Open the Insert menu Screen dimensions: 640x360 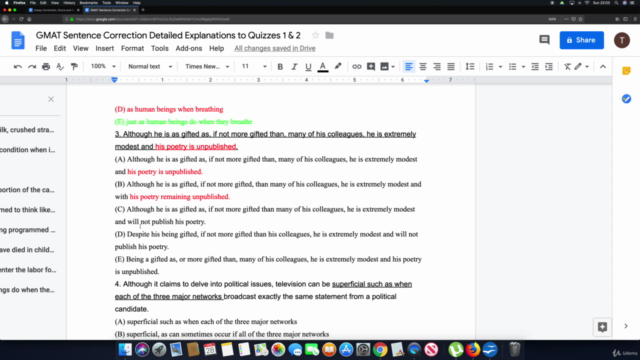[104, 48]
